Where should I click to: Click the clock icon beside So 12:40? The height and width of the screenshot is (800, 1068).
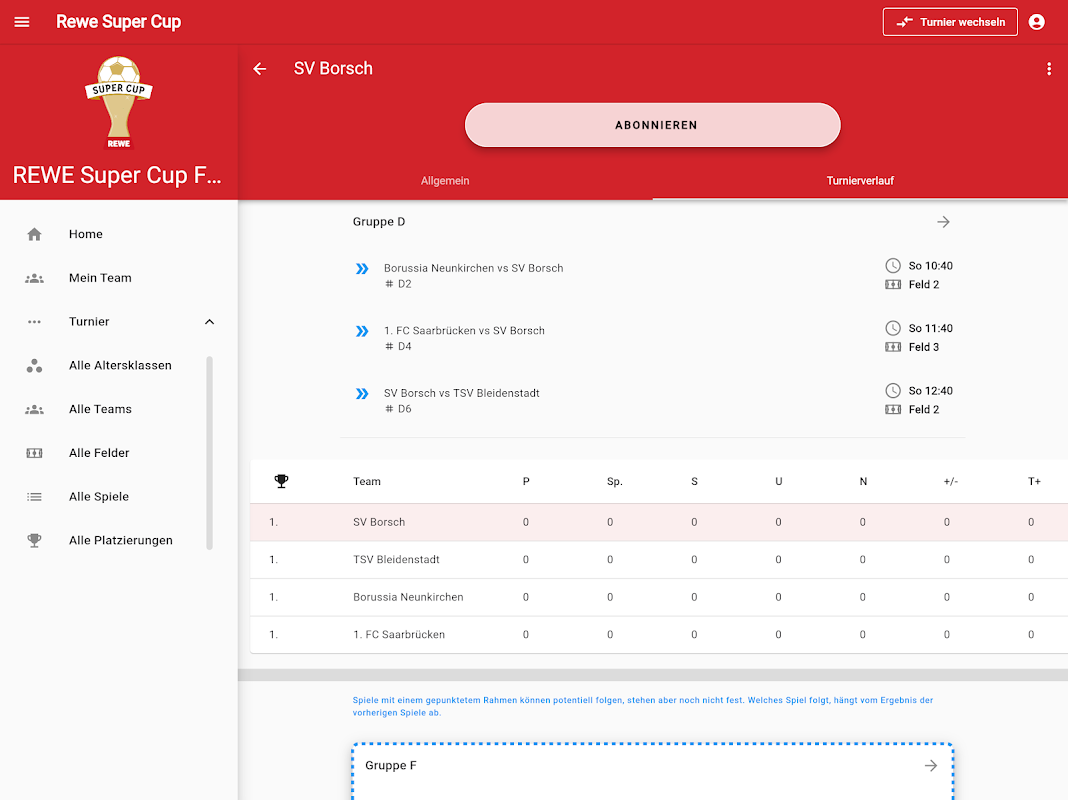(x=892, y=391)
